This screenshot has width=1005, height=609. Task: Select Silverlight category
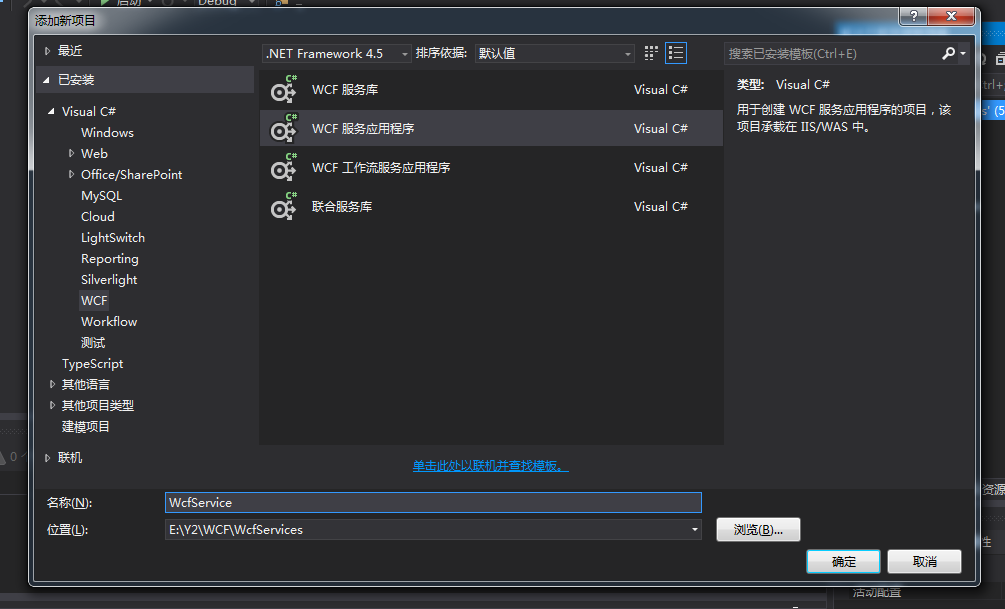pyautogui.click(x=109, y=279)
